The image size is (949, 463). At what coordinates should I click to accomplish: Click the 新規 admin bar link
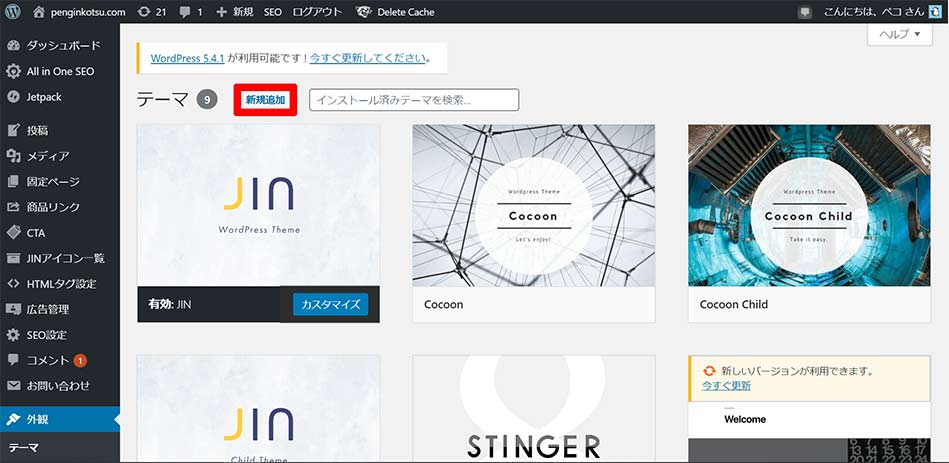point(243,11)
